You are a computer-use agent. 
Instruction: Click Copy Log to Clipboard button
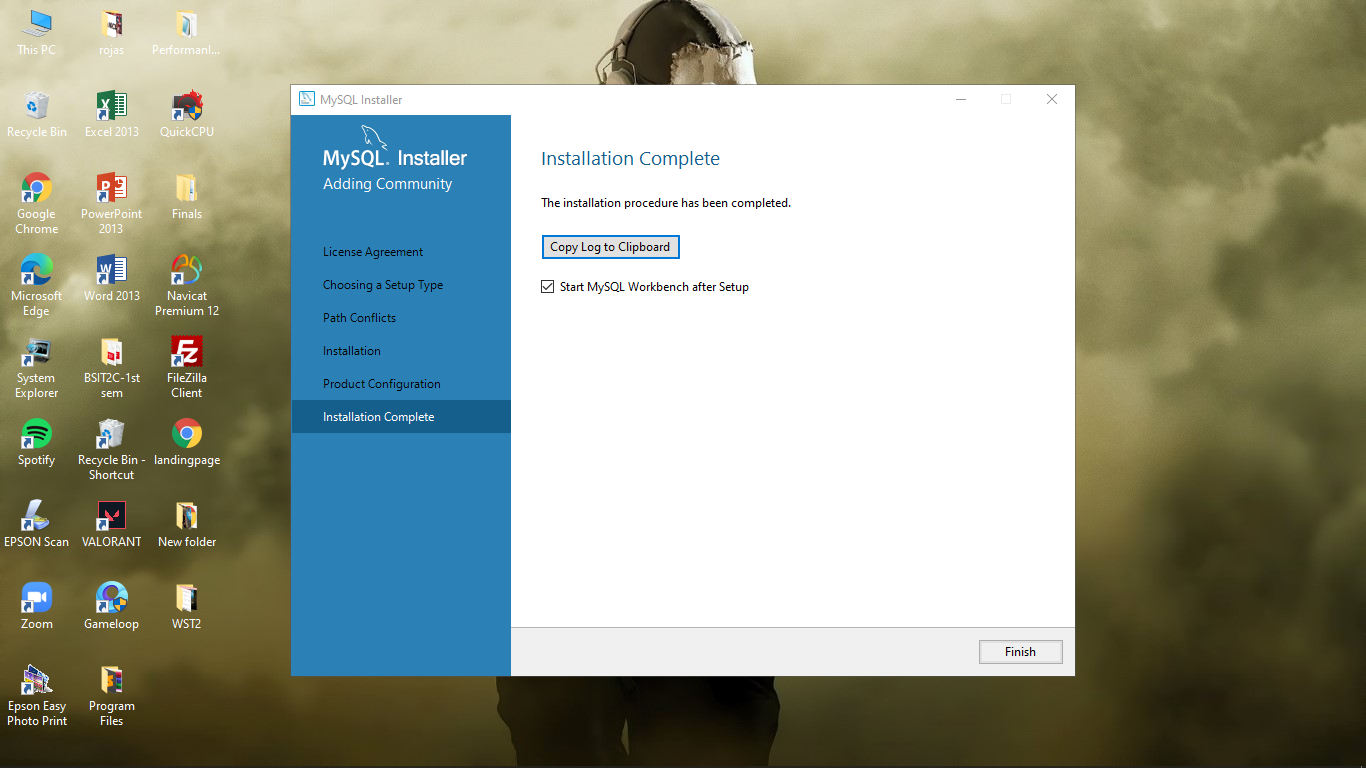click(610, 247)
